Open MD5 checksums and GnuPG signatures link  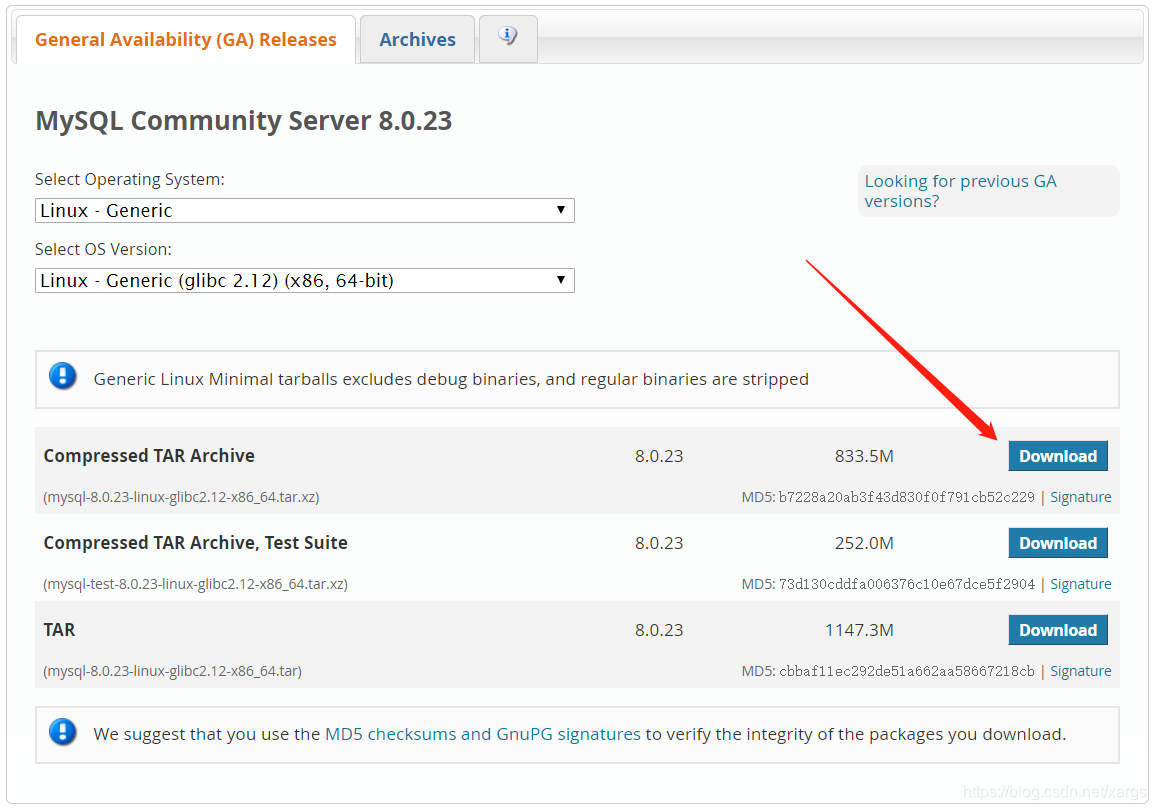click(x=483, y=734)
